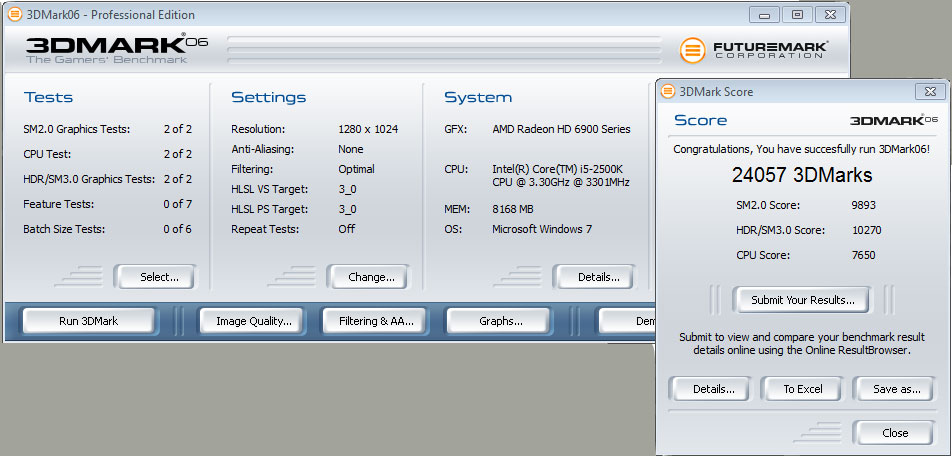
Task: Click the Anti-Aliasing value None
Action: pos(350,149)
